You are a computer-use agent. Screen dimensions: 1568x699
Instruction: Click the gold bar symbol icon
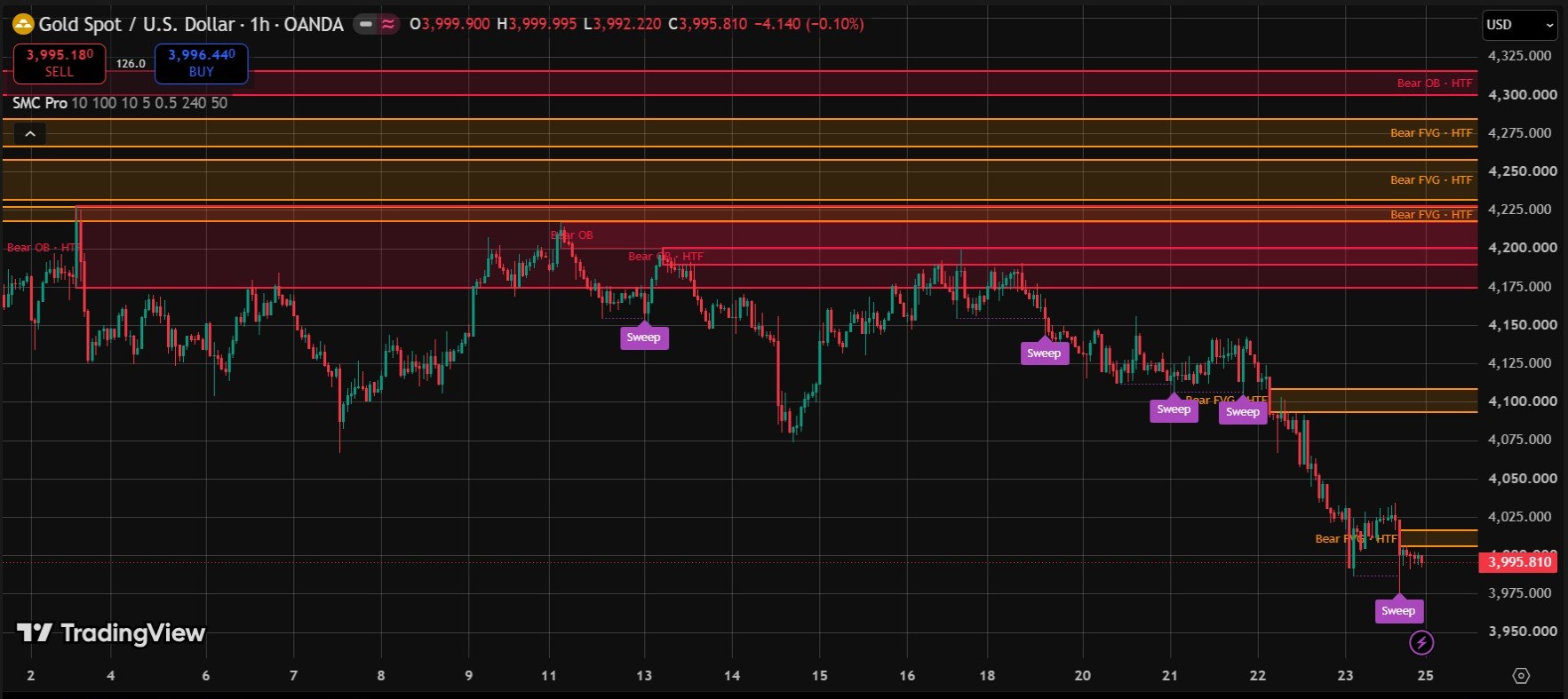click(x=22, y=25)
